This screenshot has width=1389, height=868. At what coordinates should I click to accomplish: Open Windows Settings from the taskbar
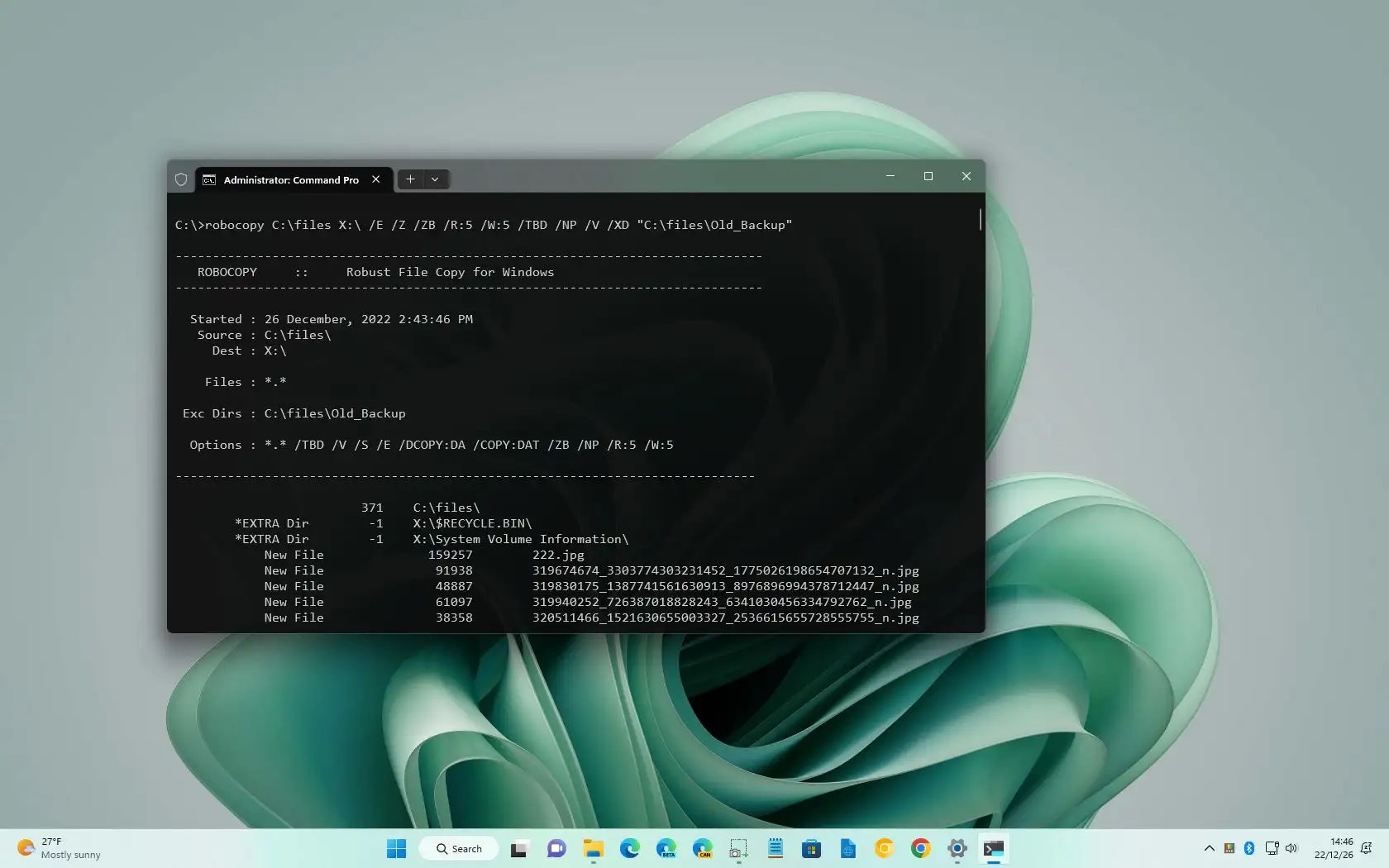(957, 848)
